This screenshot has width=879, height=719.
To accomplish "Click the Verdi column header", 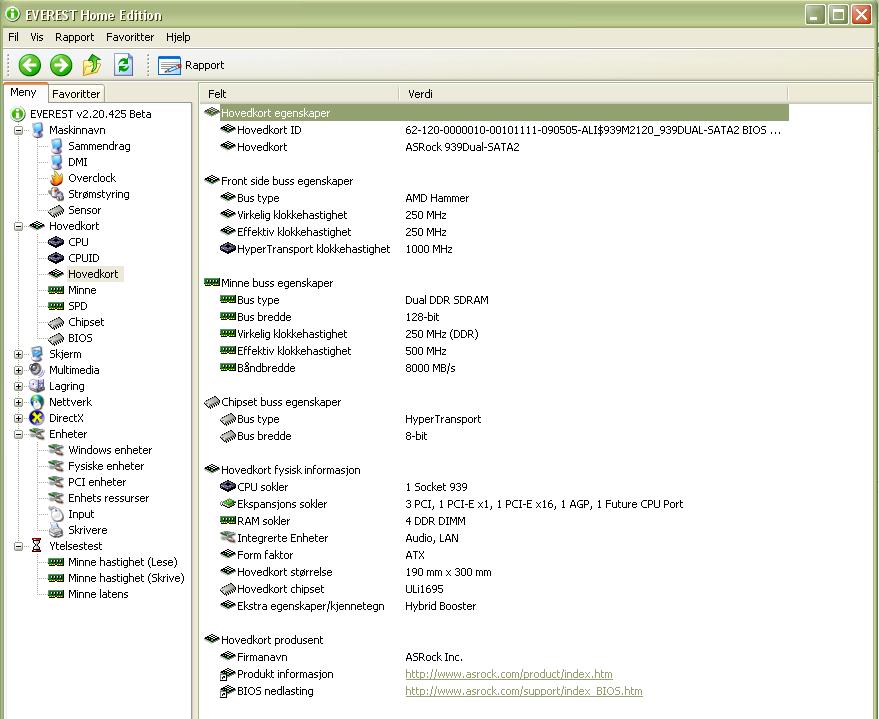I will point(593,94).
